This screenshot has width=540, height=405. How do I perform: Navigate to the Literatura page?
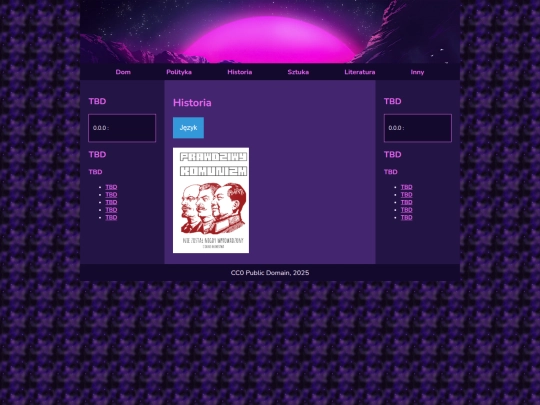pos(360,72)
